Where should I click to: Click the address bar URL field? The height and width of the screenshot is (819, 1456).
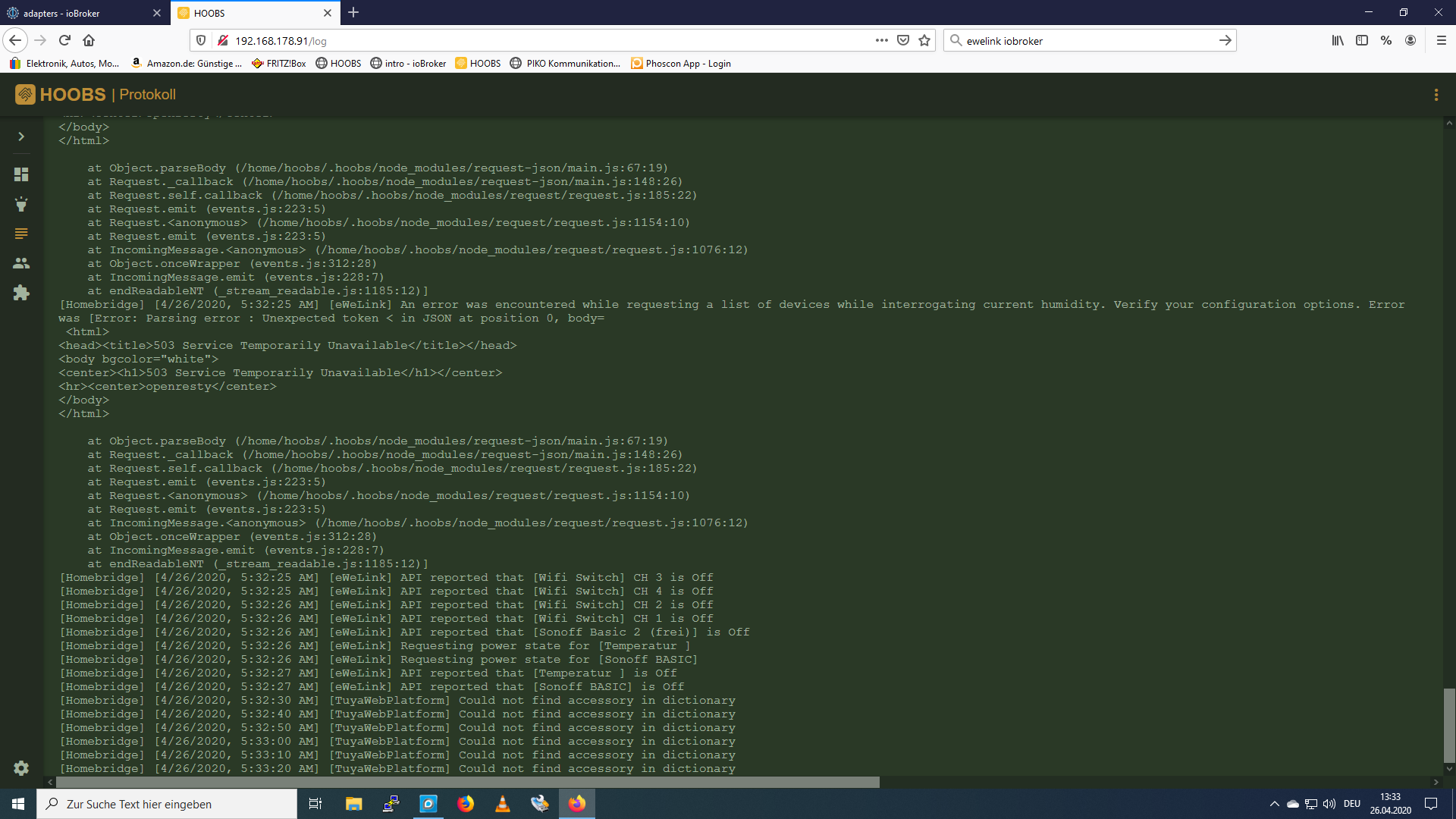point(531,41)
